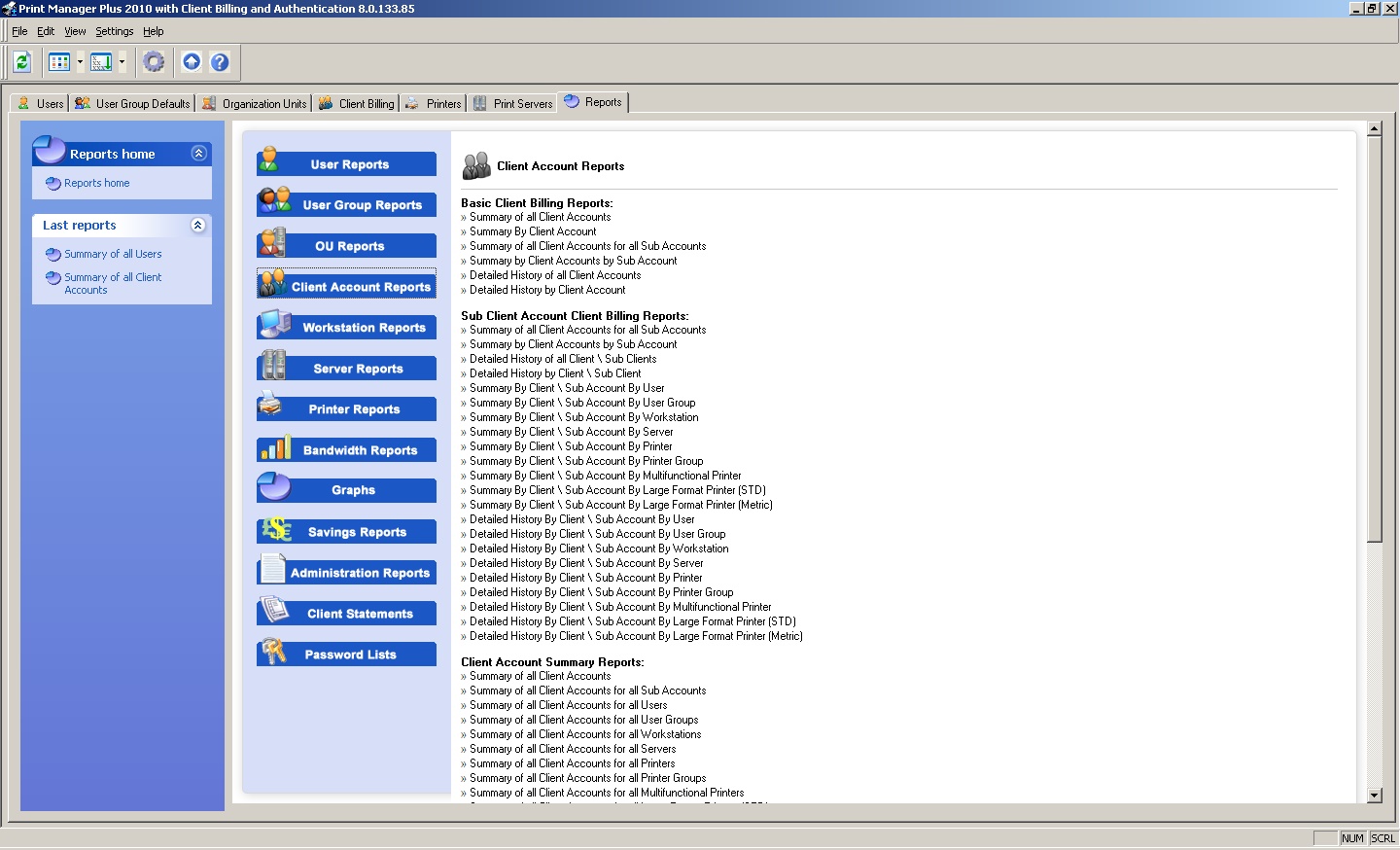Open the Bandwidth Reports button
The width and height of the screenshot is (1400, 850).
pos(347,450)
